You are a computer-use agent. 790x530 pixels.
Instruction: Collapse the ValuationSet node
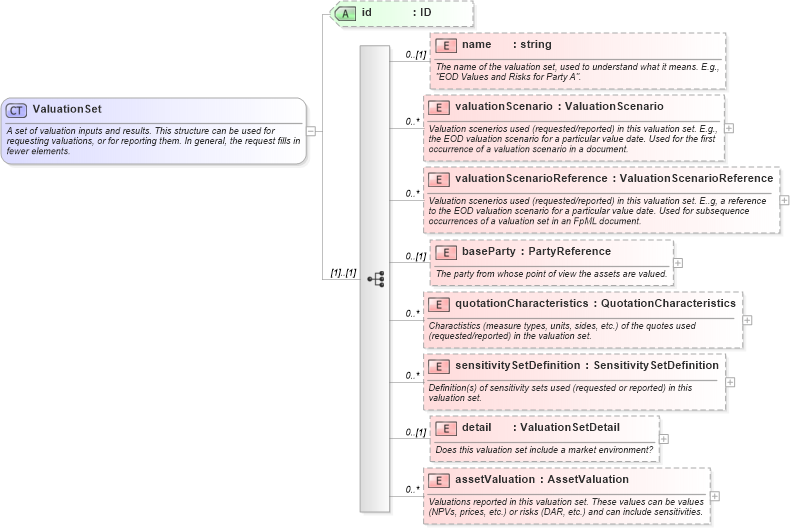[311, 131]
